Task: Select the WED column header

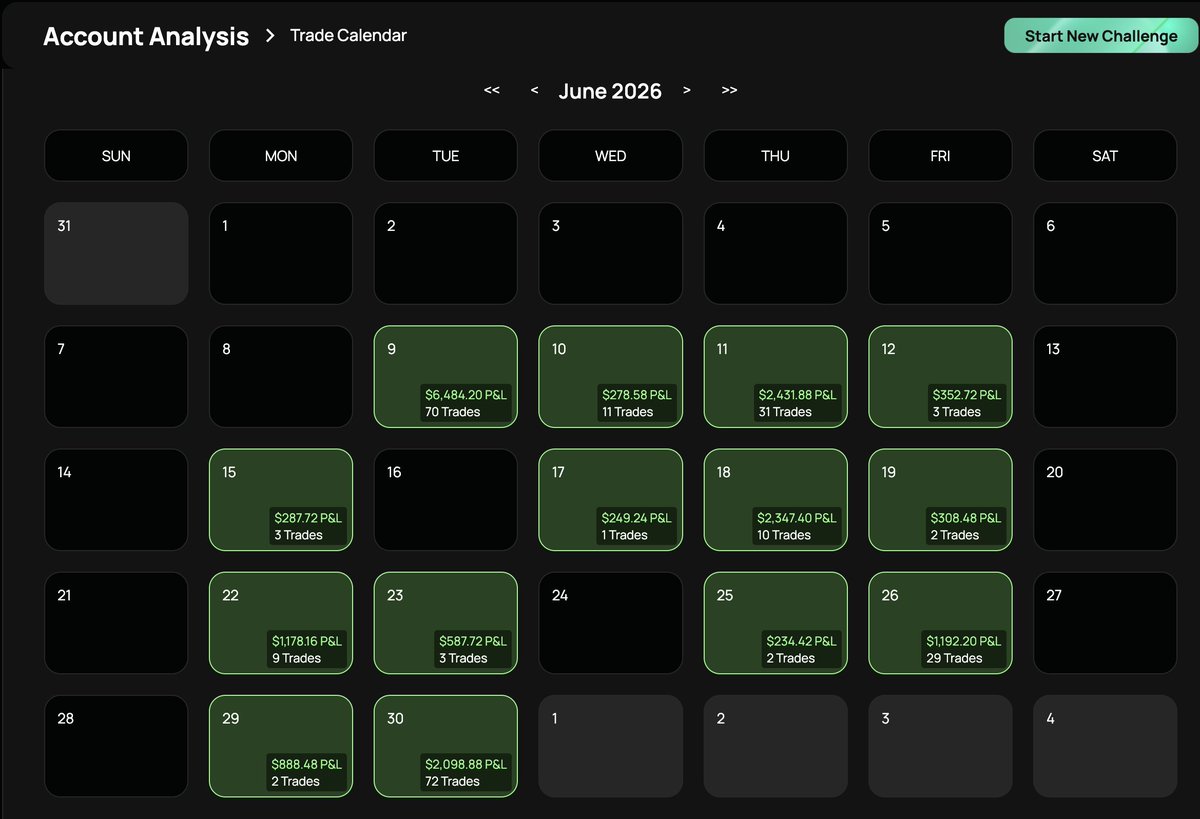Action: [x=611, y=156]
